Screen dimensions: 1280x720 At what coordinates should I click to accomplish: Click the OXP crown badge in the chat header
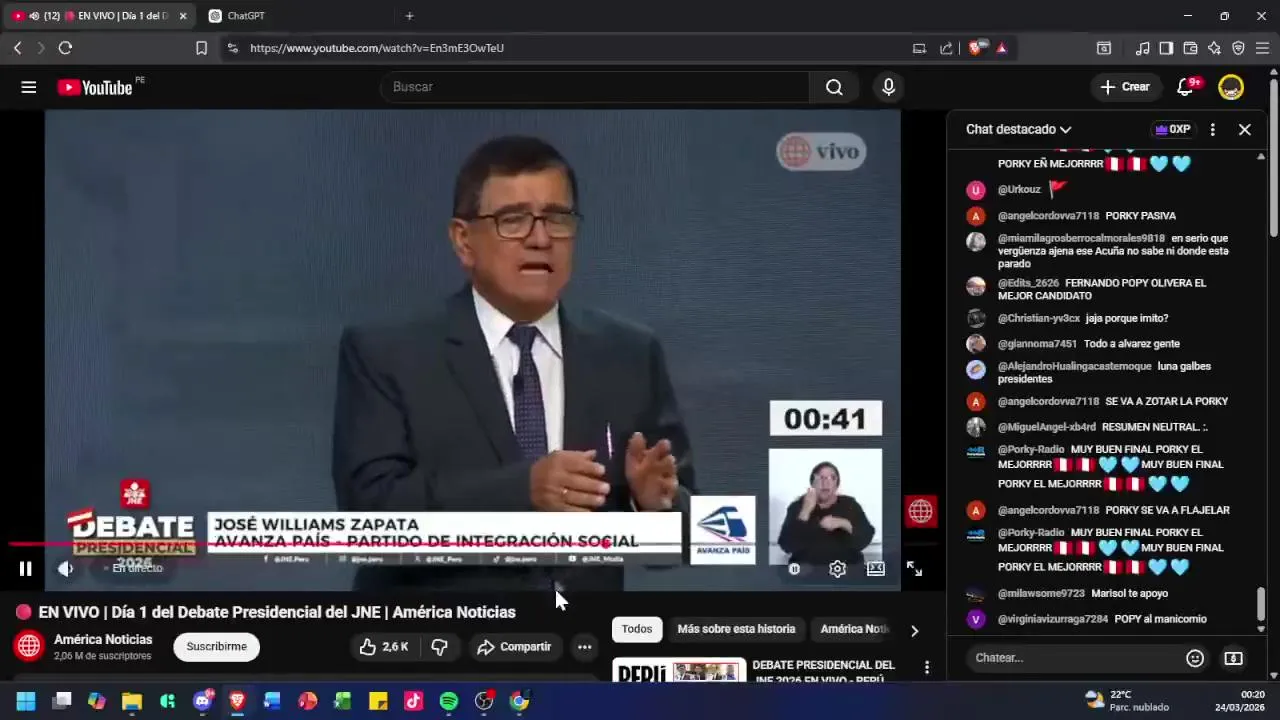pos(1172,129)
